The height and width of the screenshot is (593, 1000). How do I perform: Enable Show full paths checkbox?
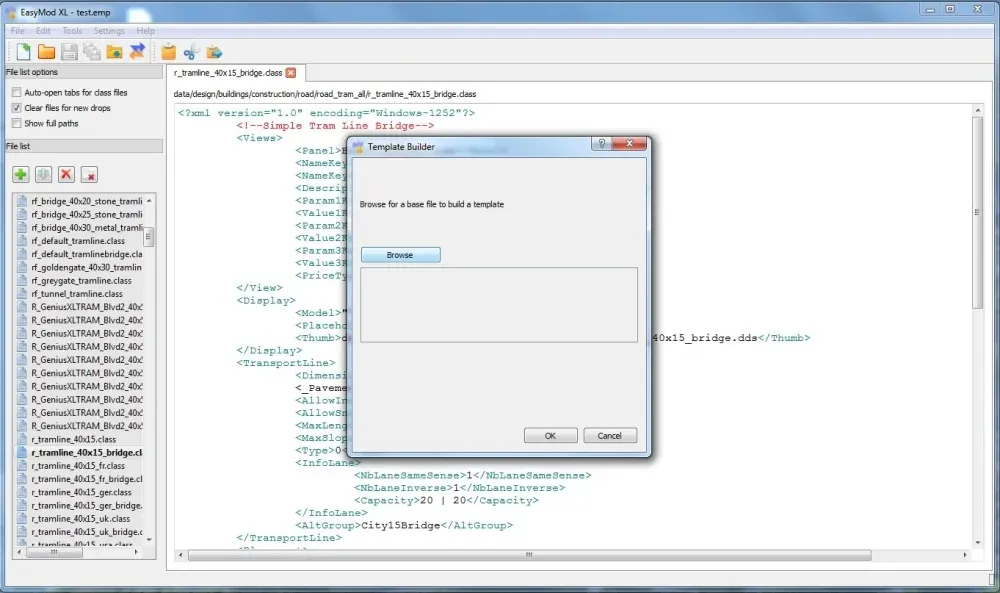click(x=16, y=124)
